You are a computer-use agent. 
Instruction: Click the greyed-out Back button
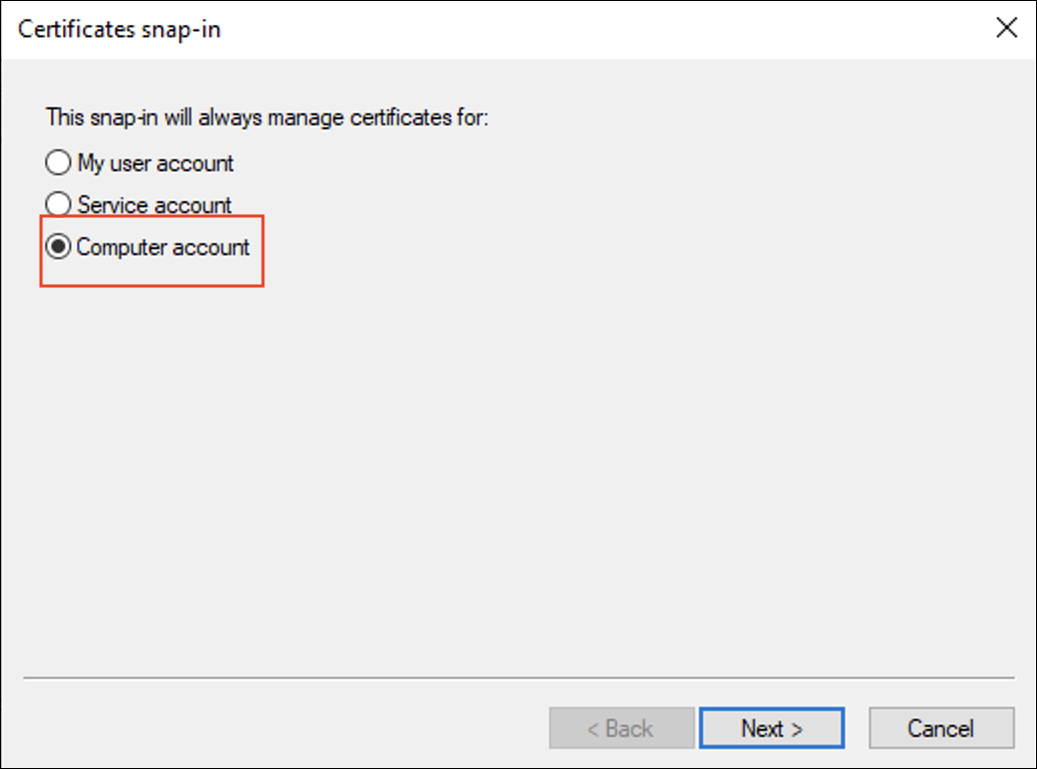click(x=621, y=729)
